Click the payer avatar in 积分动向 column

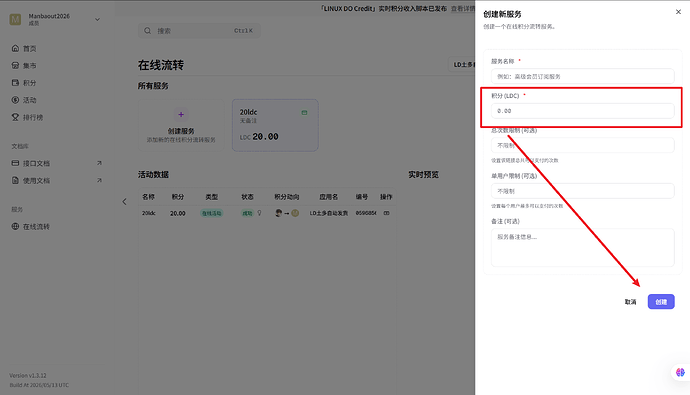[x=279, y=213]
